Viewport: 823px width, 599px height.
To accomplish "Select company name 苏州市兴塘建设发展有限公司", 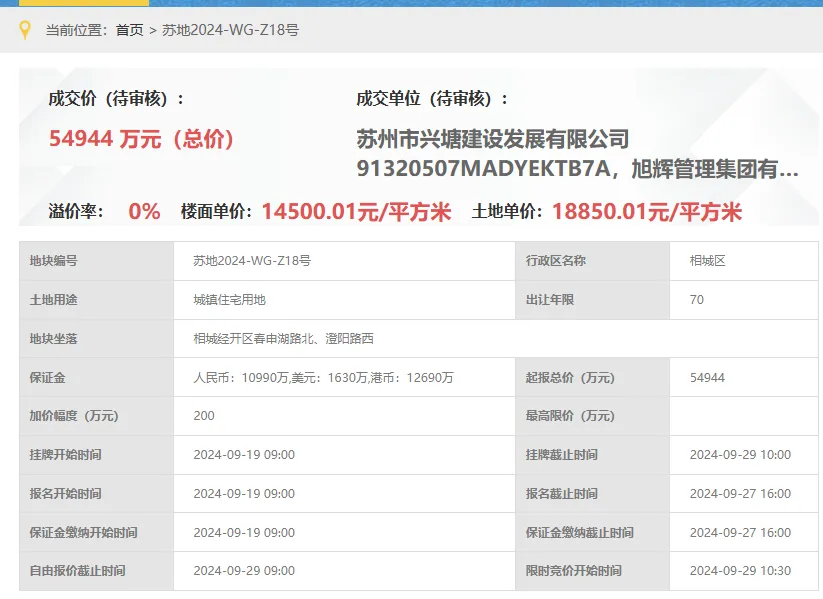I will coord(493,139).
